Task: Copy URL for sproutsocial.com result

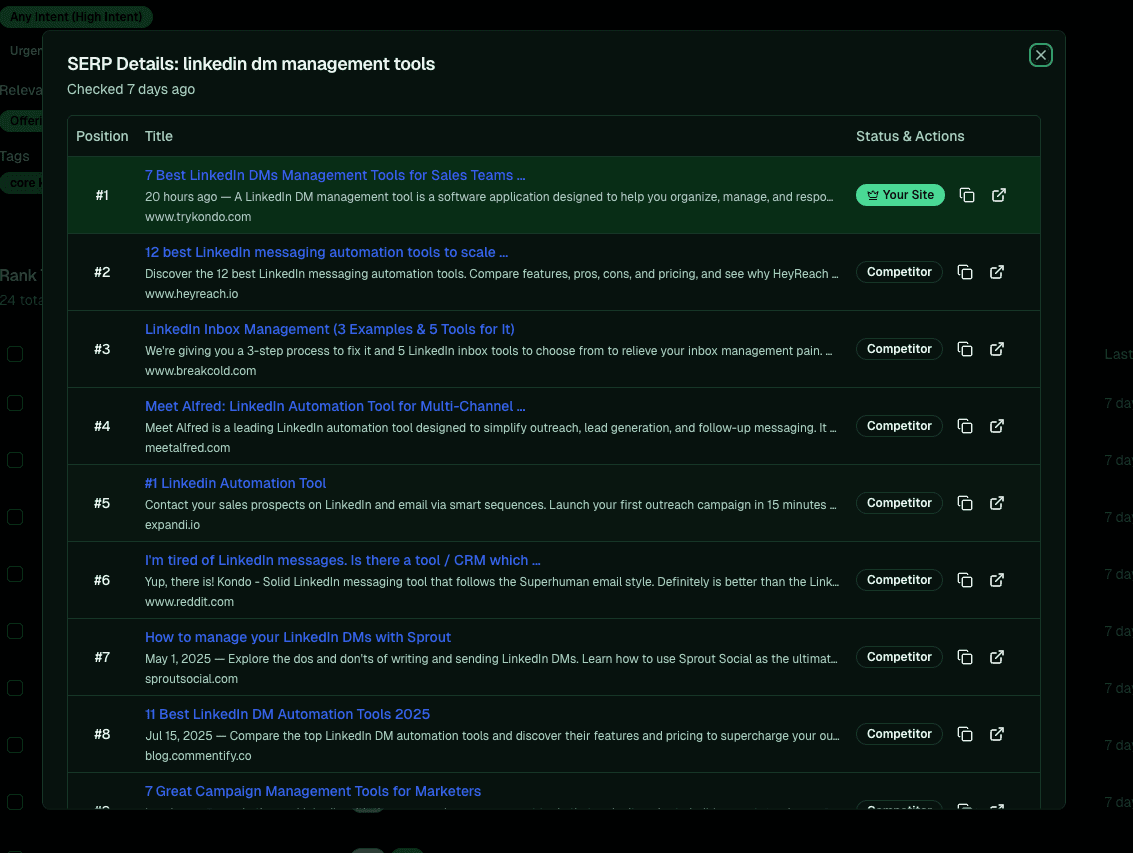Action: [965, 657]
